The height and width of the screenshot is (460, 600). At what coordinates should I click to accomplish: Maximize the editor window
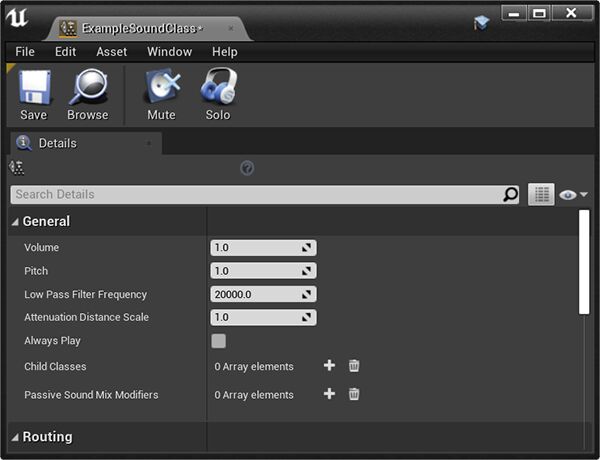tap(539, 14)
